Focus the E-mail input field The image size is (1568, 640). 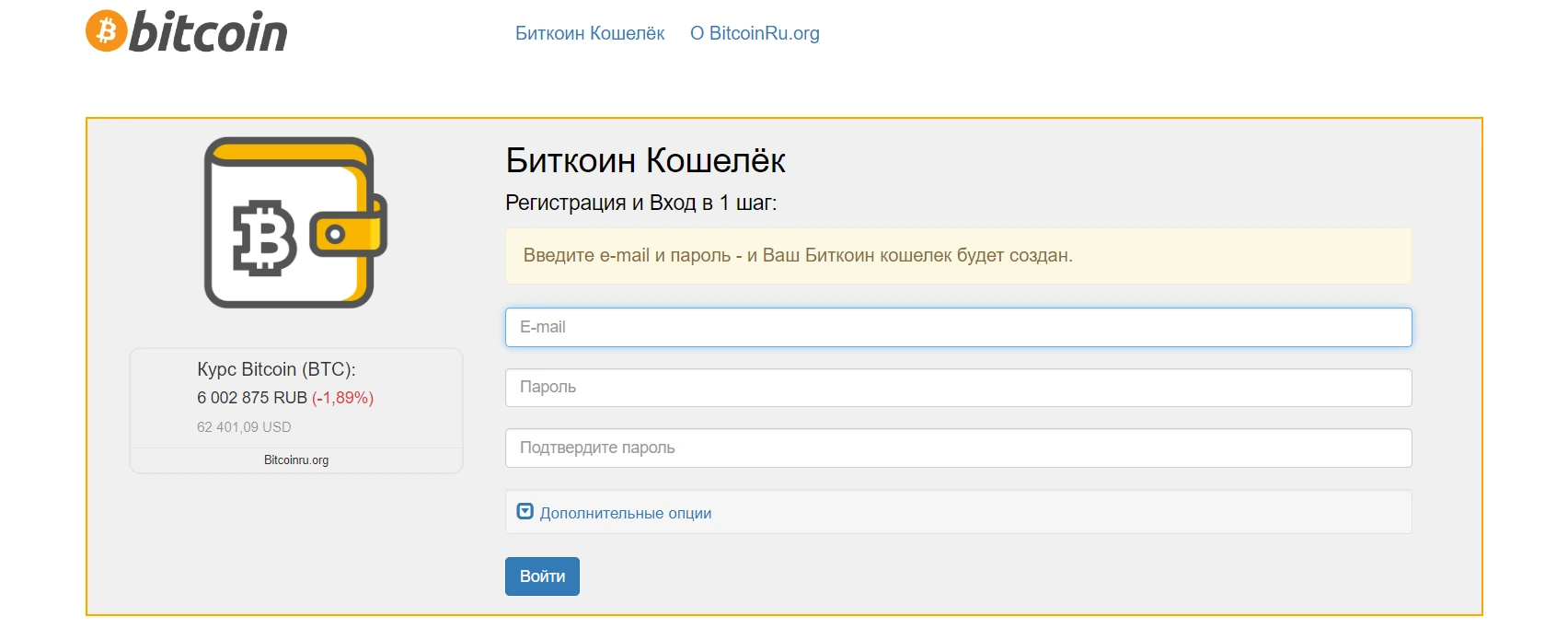(x=958, y=327)
